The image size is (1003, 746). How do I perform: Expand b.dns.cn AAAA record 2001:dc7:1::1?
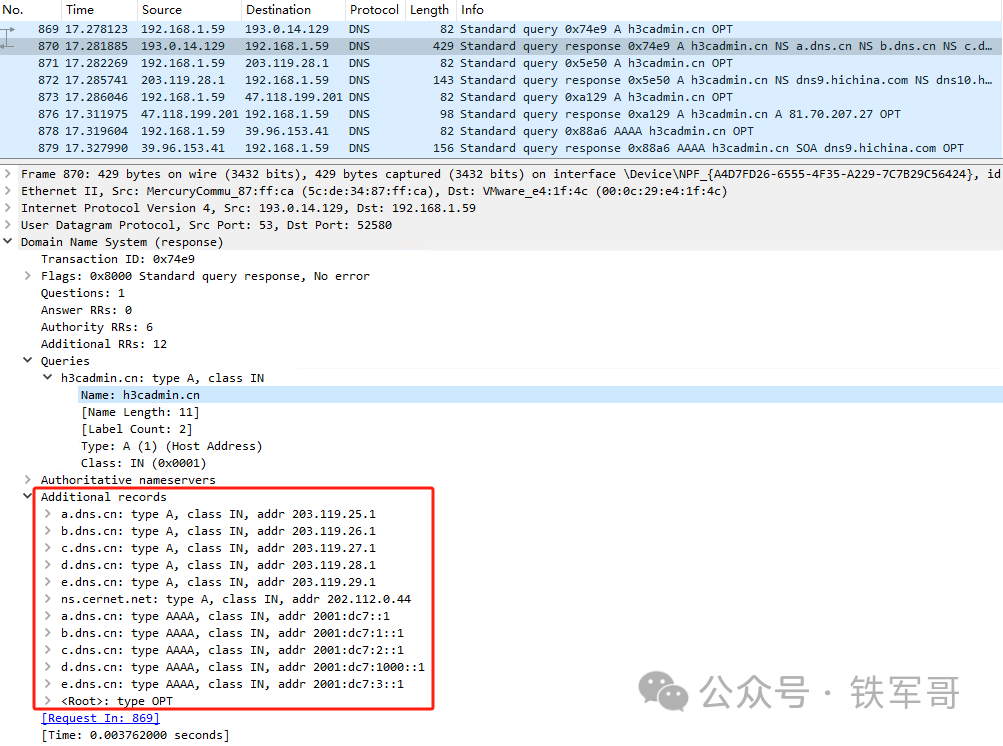tap(47, 632)
